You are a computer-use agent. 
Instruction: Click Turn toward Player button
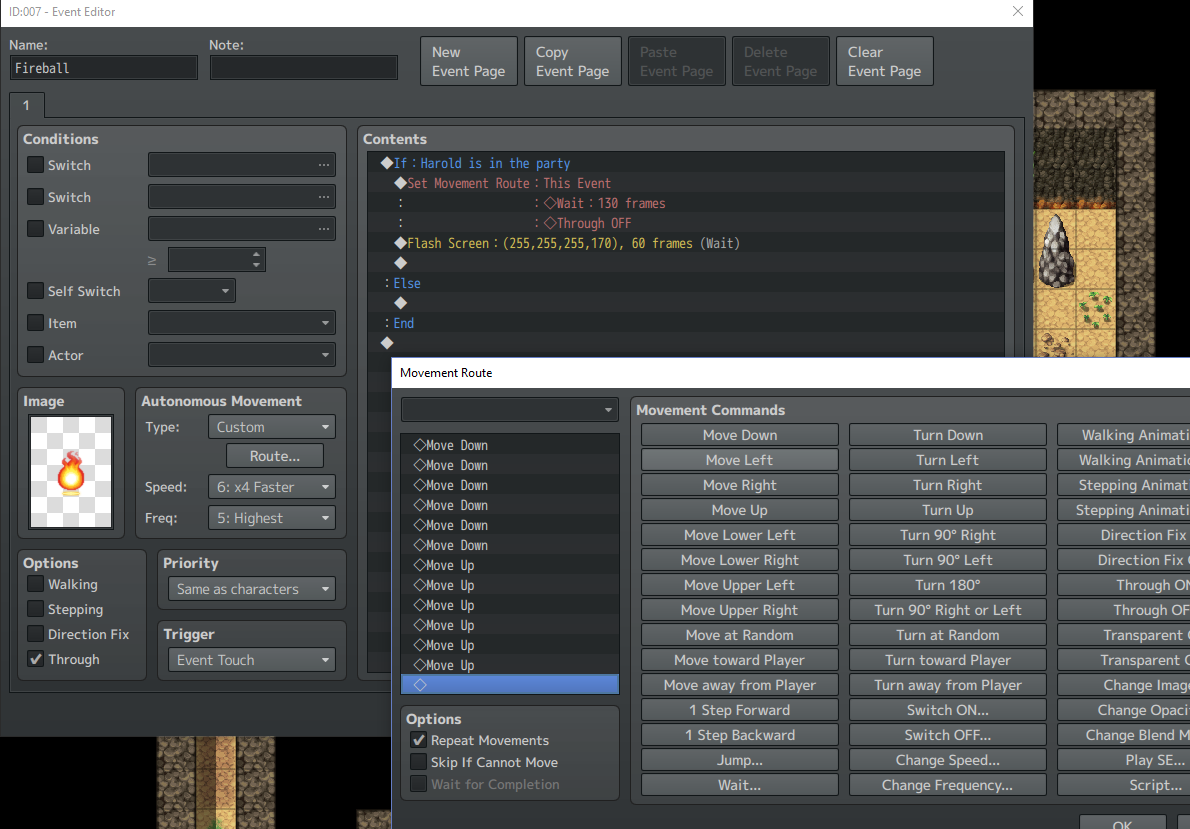click(947, 660)
